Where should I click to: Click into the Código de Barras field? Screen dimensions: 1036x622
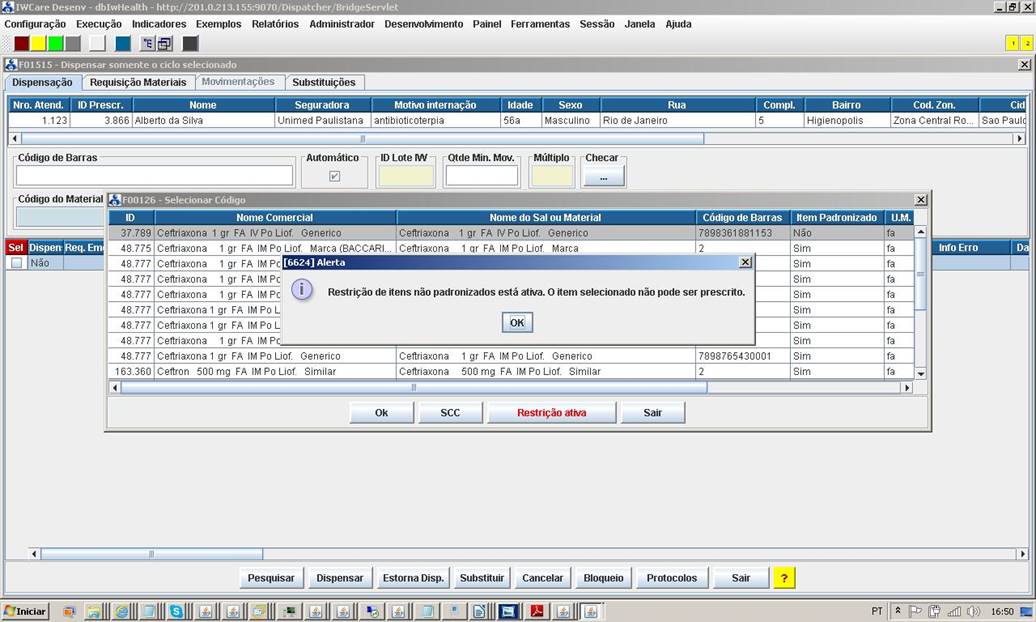[x=154, y=176]
